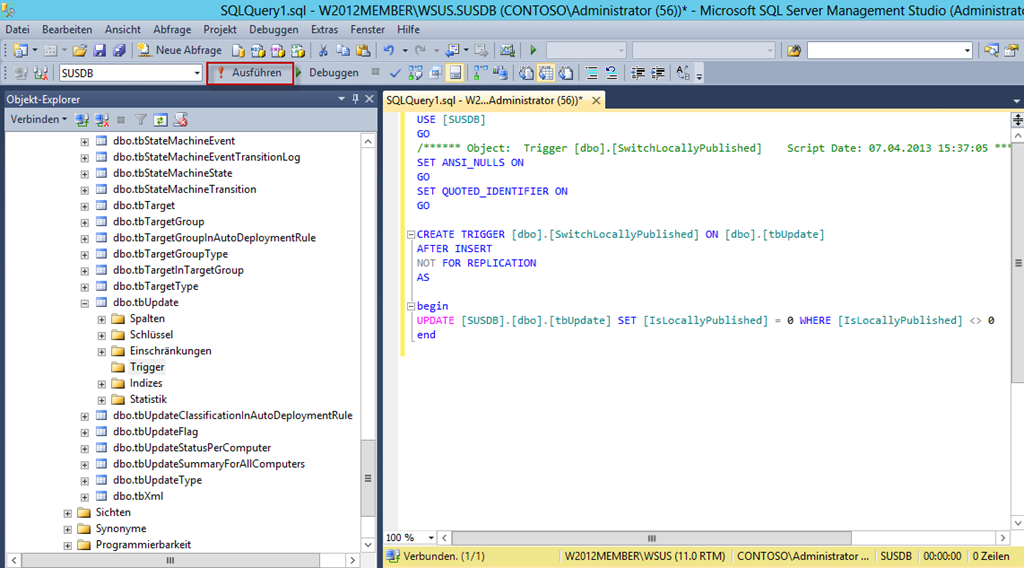Click the editor horizontal scrollbar thumb

point(651,538)
